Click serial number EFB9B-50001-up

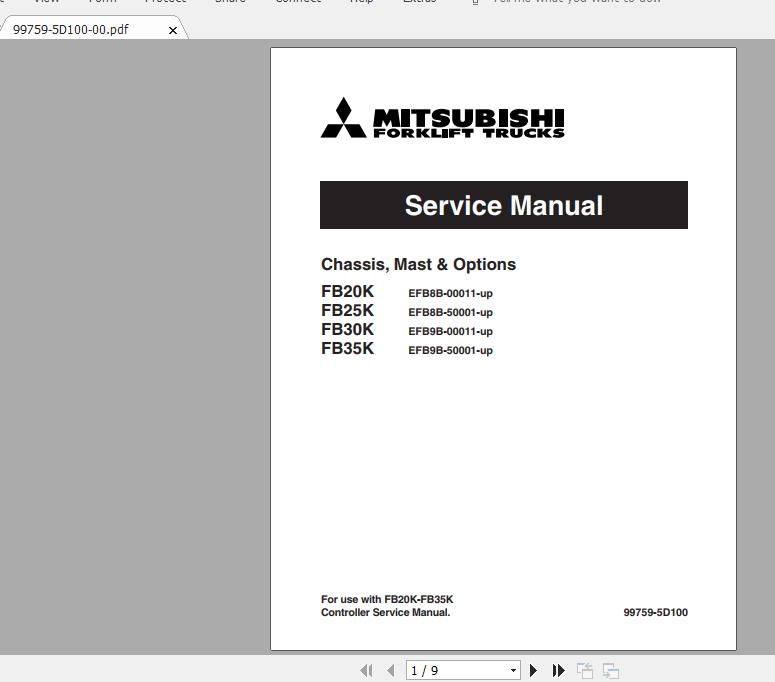coord(450,350)
